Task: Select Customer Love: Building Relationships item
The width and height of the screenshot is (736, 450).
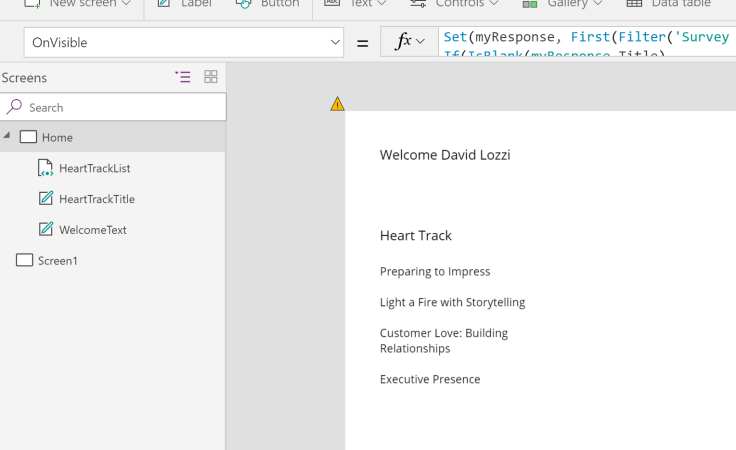Action: 444,341
